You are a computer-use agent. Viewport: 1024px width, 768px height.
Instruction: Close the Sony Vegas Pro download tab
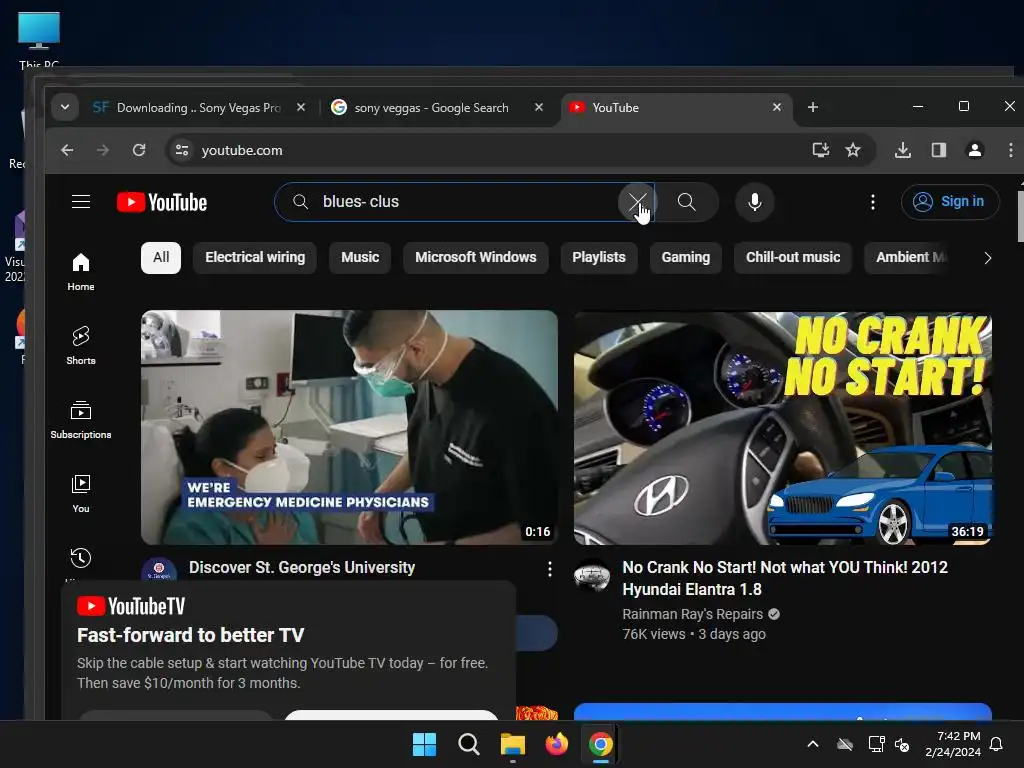point(300,107)
